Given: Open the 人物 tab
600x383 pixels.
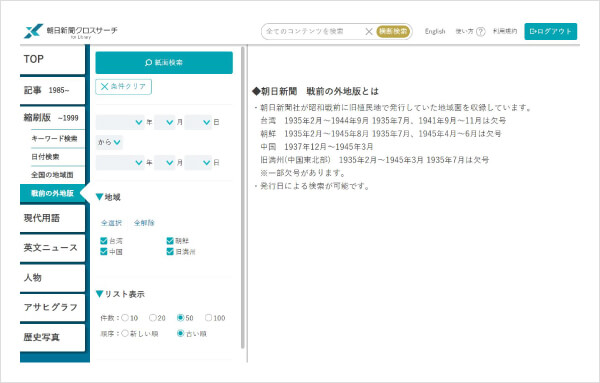Looking at the screenshot, I should [x=52, y=277].
